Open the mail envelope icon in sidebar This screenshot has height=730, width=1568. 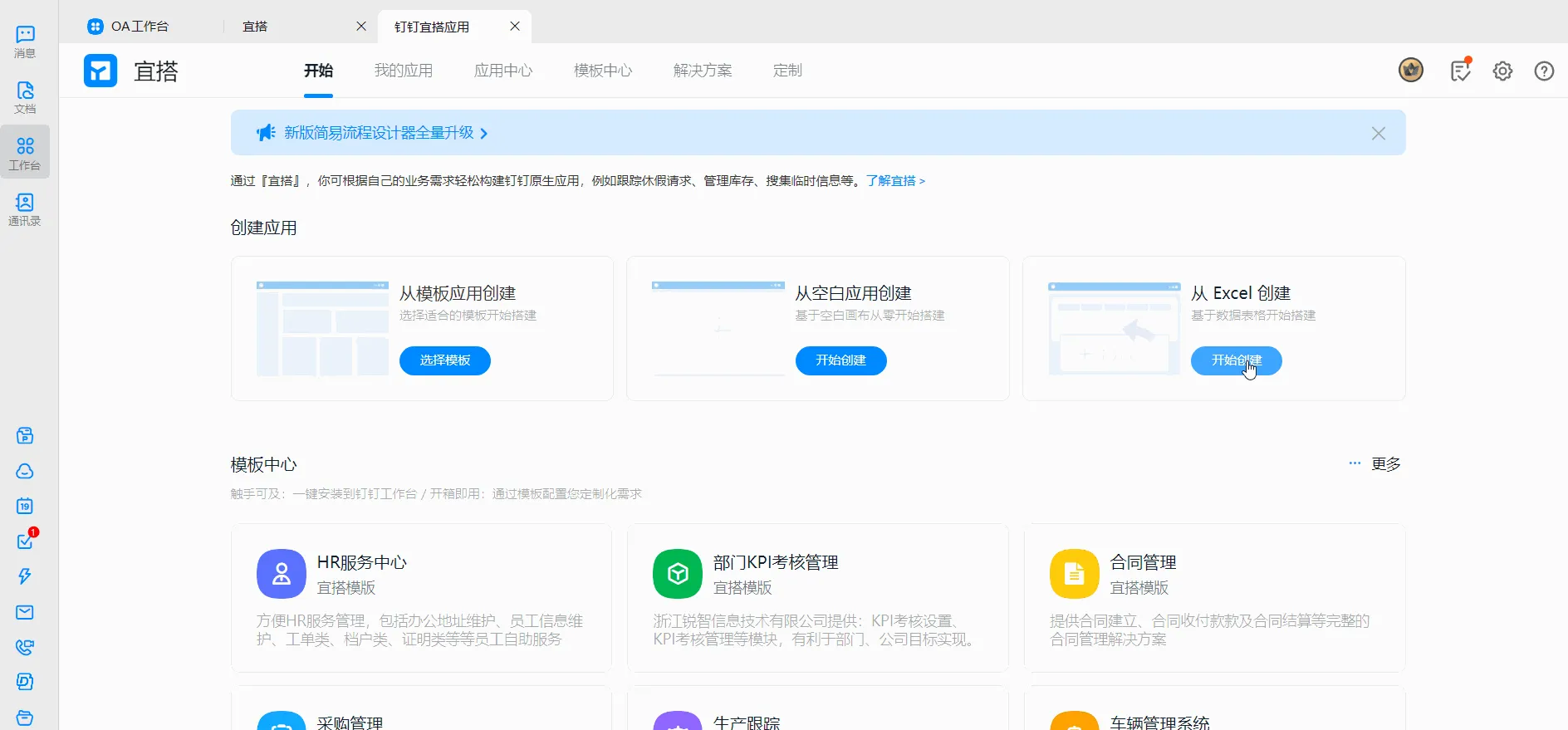25,612
